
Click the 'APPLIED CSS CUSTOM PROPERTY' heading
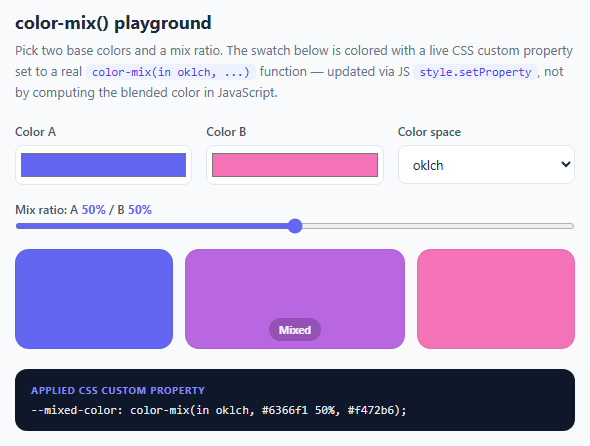(x=118, y=391)
